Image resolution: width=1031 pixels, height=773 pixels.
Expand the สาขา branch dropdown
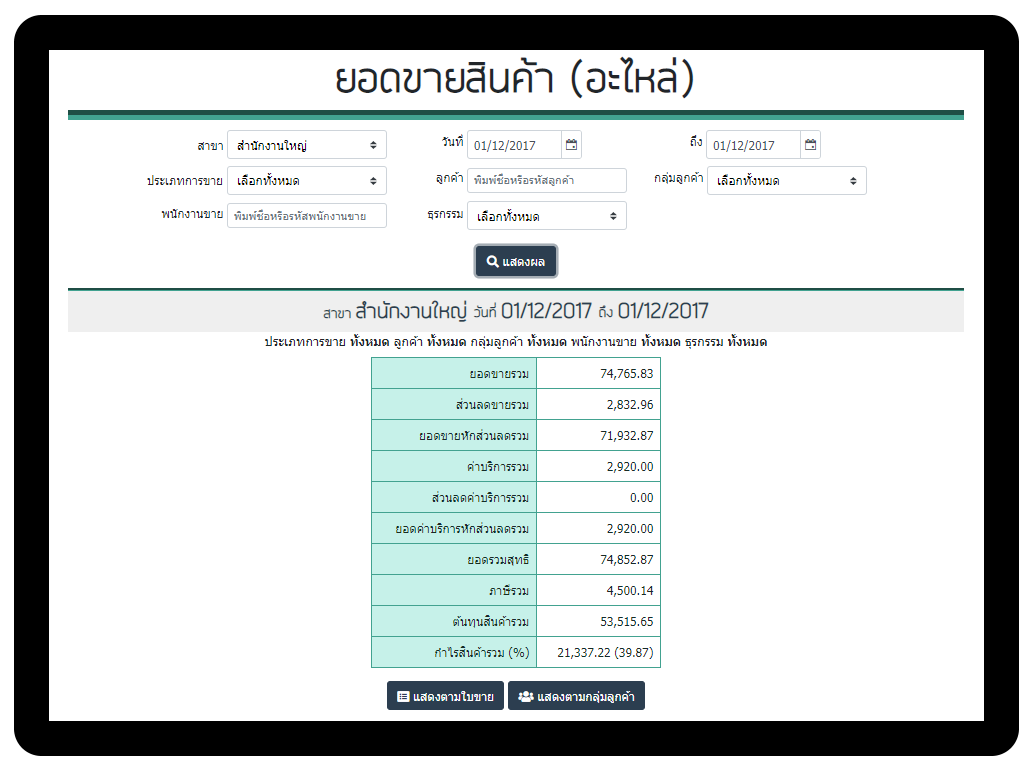pos(306,145)
